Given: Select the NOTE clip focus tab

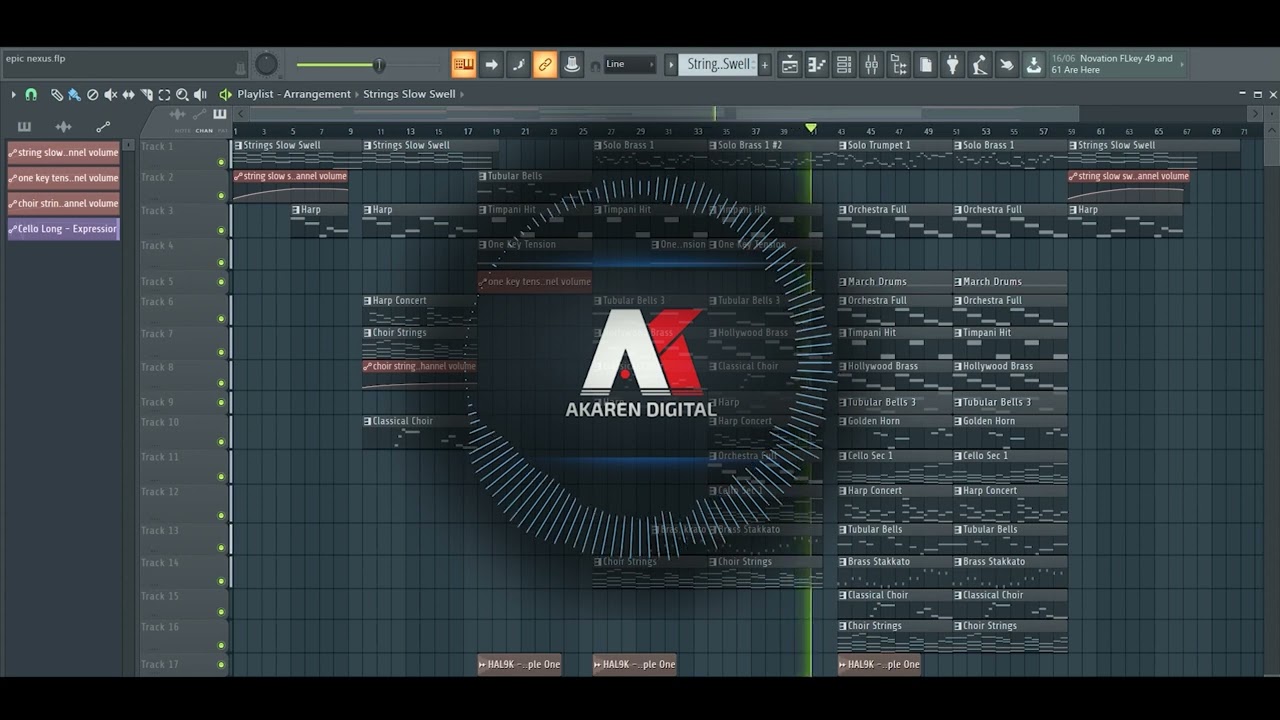Looking at the screenshot, I should (x=183, y=131).
